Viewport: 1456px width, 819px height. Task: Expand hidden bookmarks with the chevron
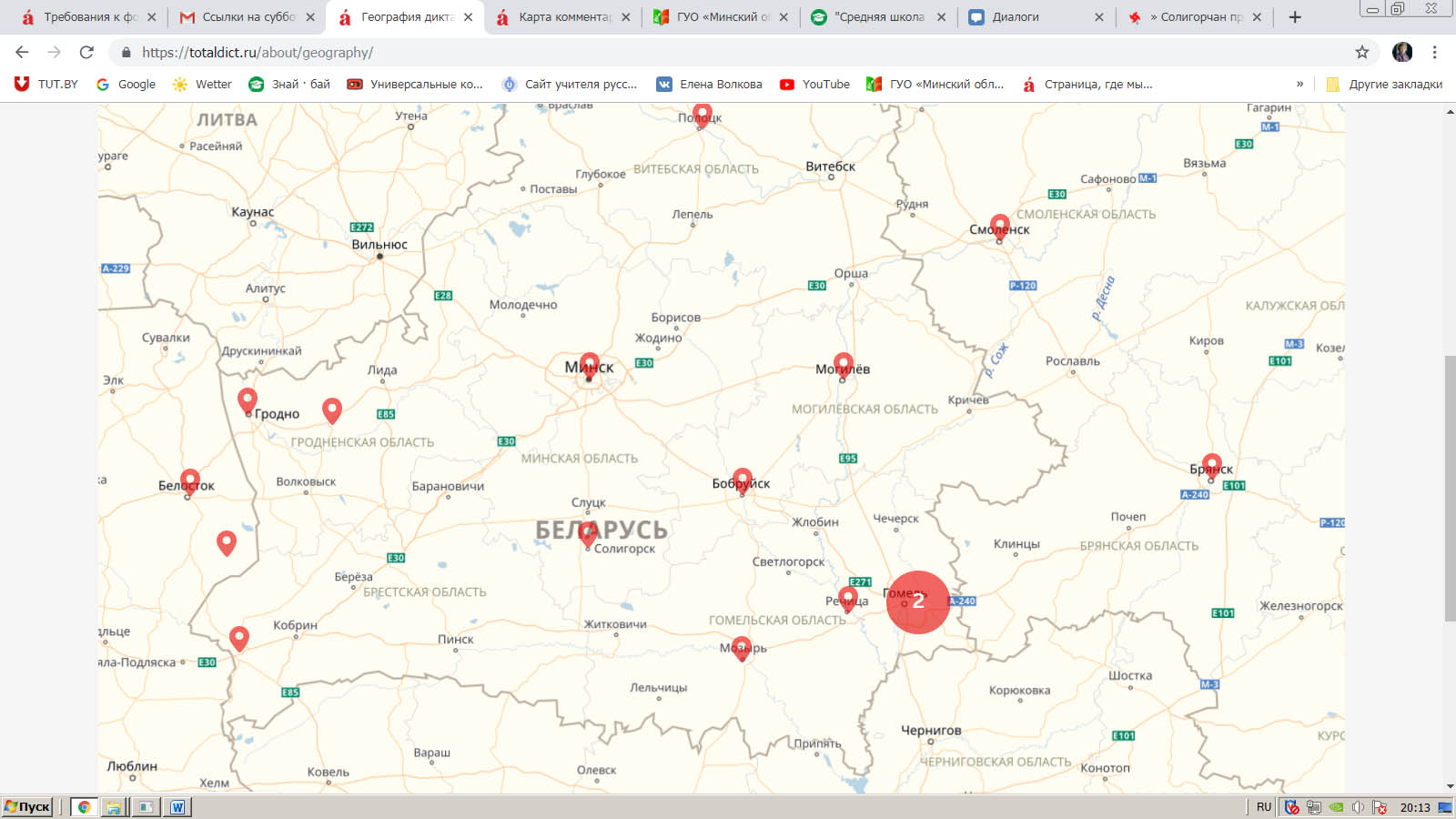pyautogui.click(x=1299, y=84)
